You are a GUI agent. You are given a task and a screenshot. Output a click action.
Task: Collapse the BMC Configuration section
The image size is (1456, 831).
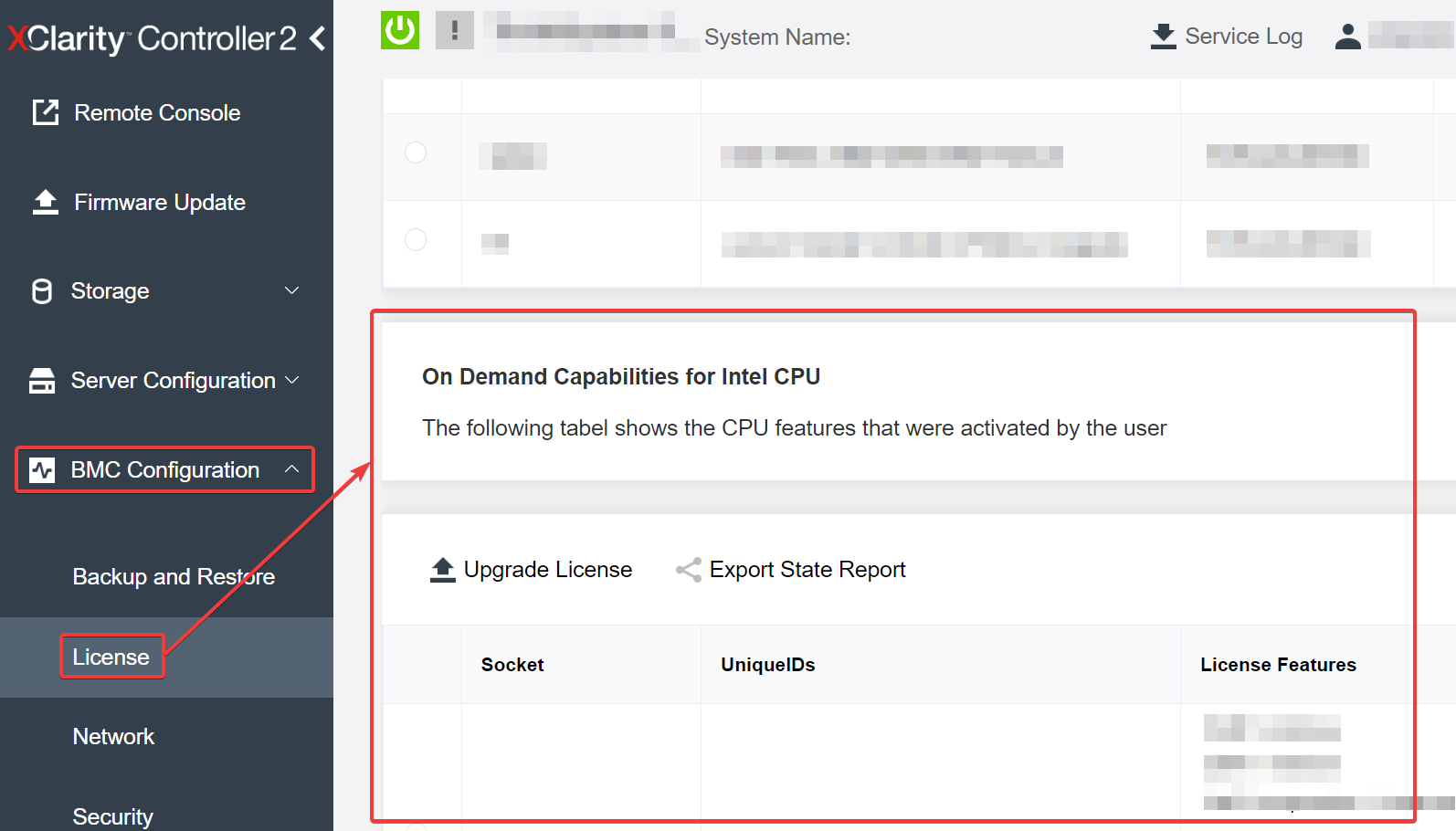pyautogui.click(x=291, y=469)
